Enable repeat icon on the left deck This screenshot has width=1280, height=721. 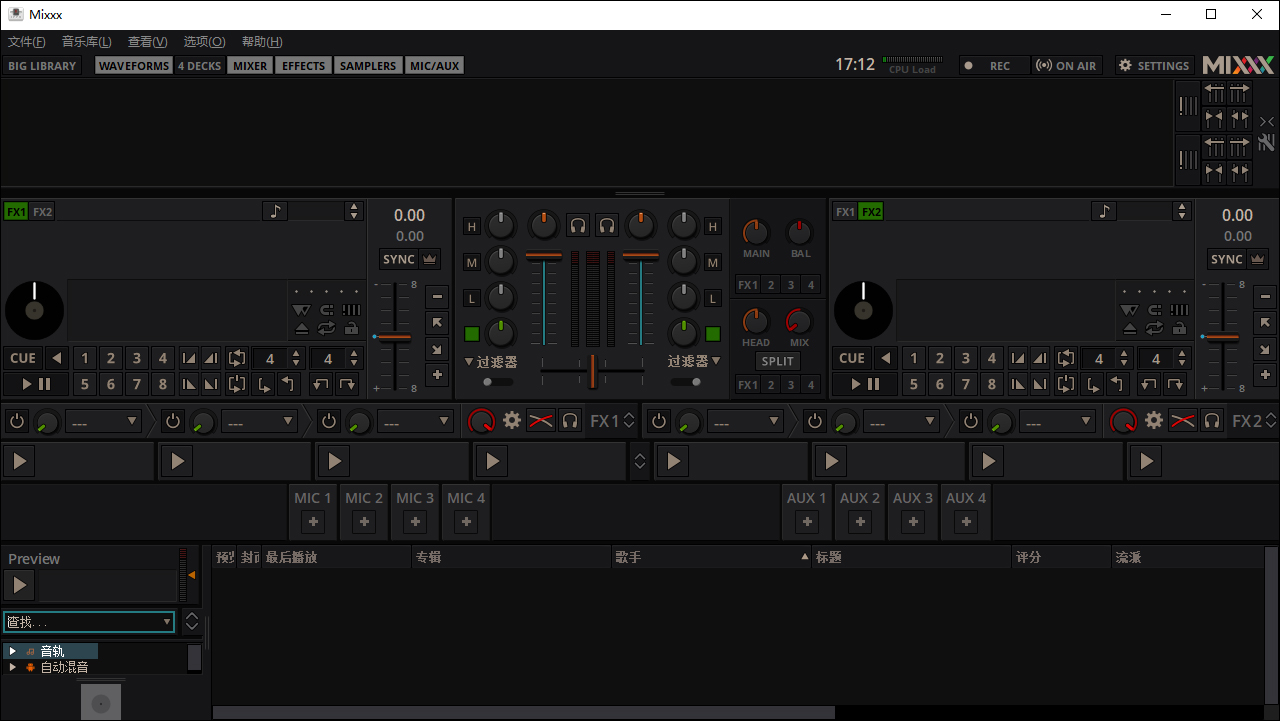[326, 328]
